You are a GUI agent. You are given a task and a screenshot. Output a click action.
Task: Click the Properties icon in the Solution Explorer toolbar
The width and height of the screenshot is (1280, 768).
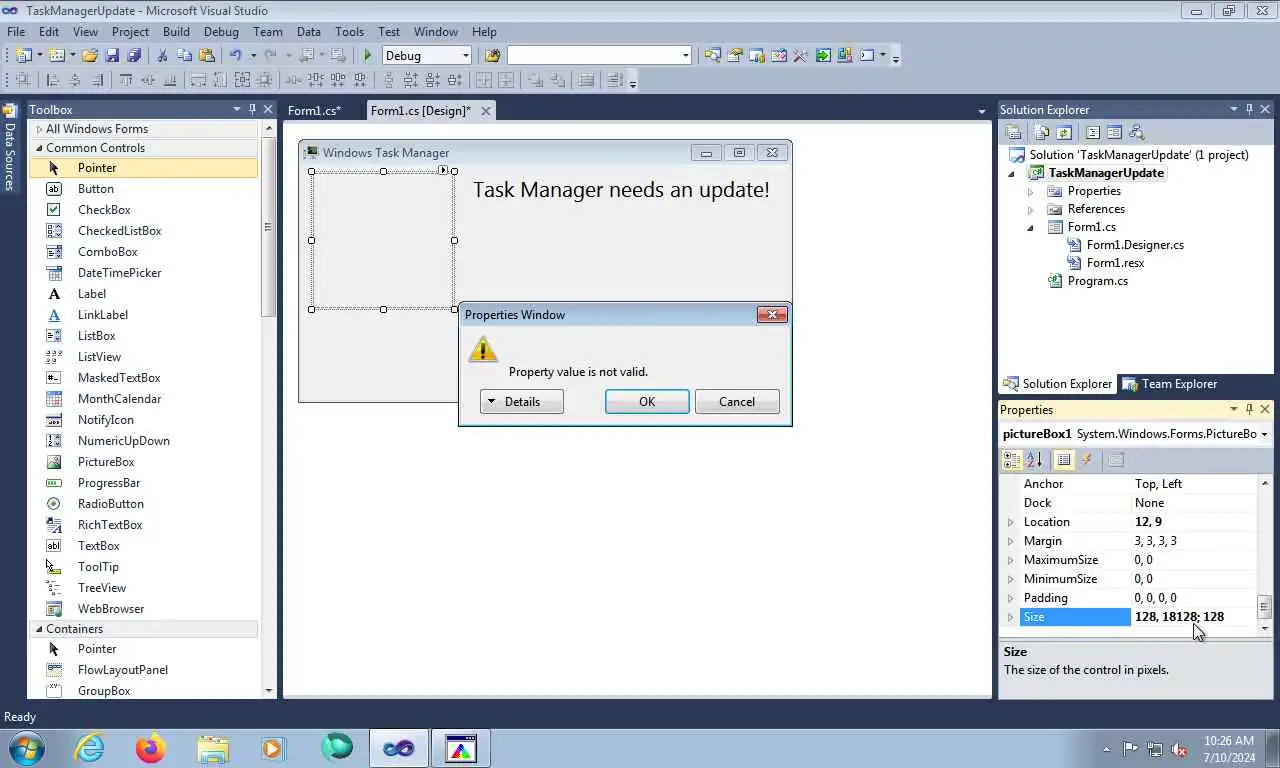[x=1013, y=132]
